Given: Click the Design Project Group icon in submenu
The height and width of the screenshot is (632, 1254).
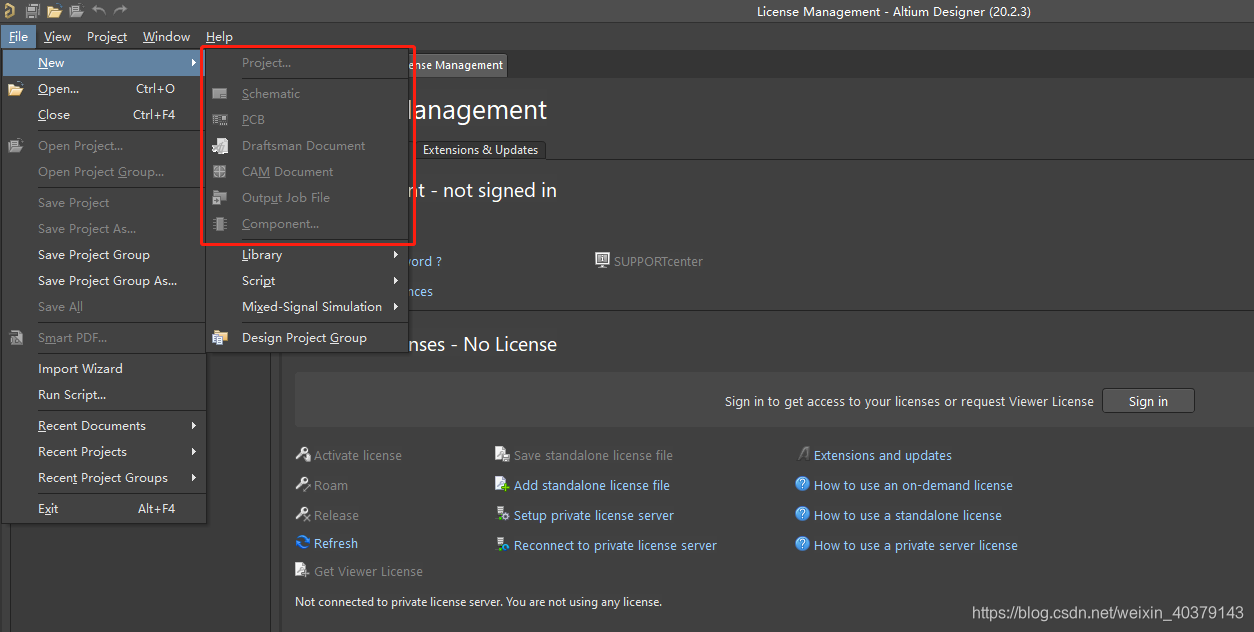Looking at the screenshot, I should [x=220, y=338].
